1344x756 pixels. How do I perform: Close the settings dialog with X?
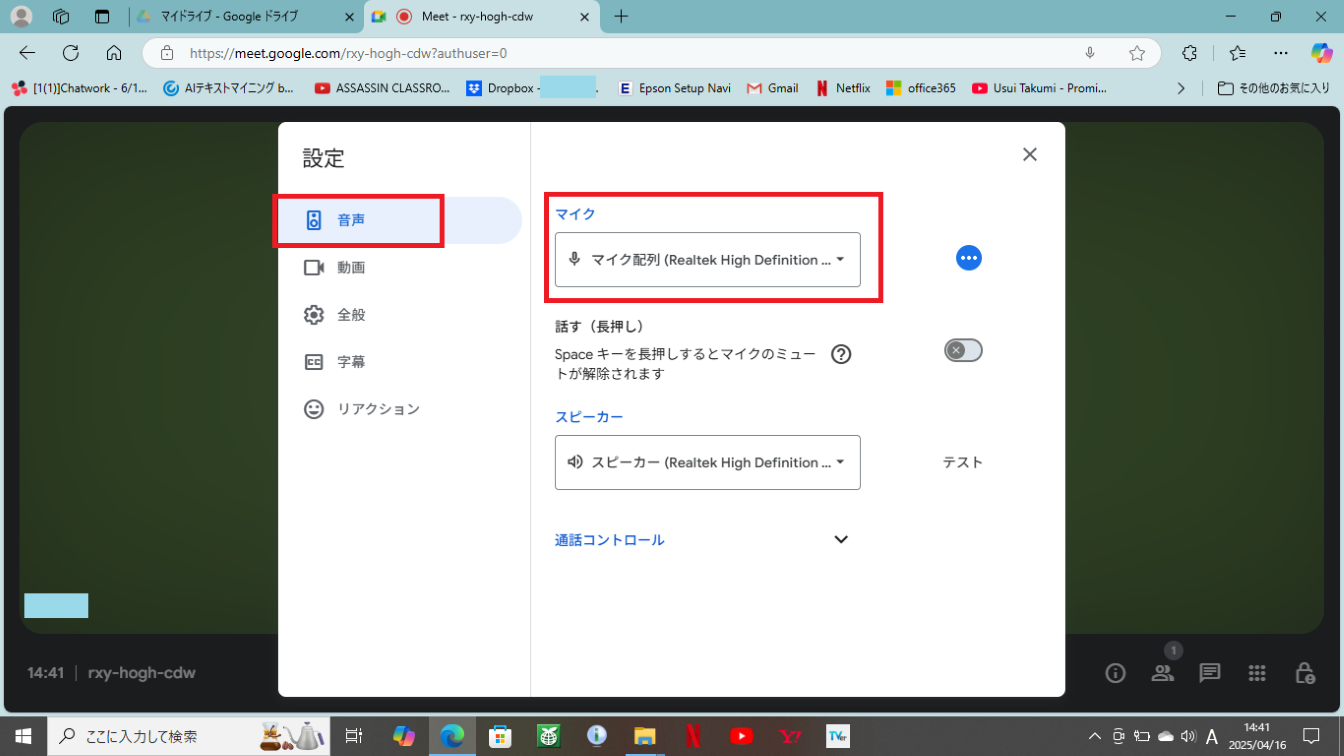(1029, 154)
